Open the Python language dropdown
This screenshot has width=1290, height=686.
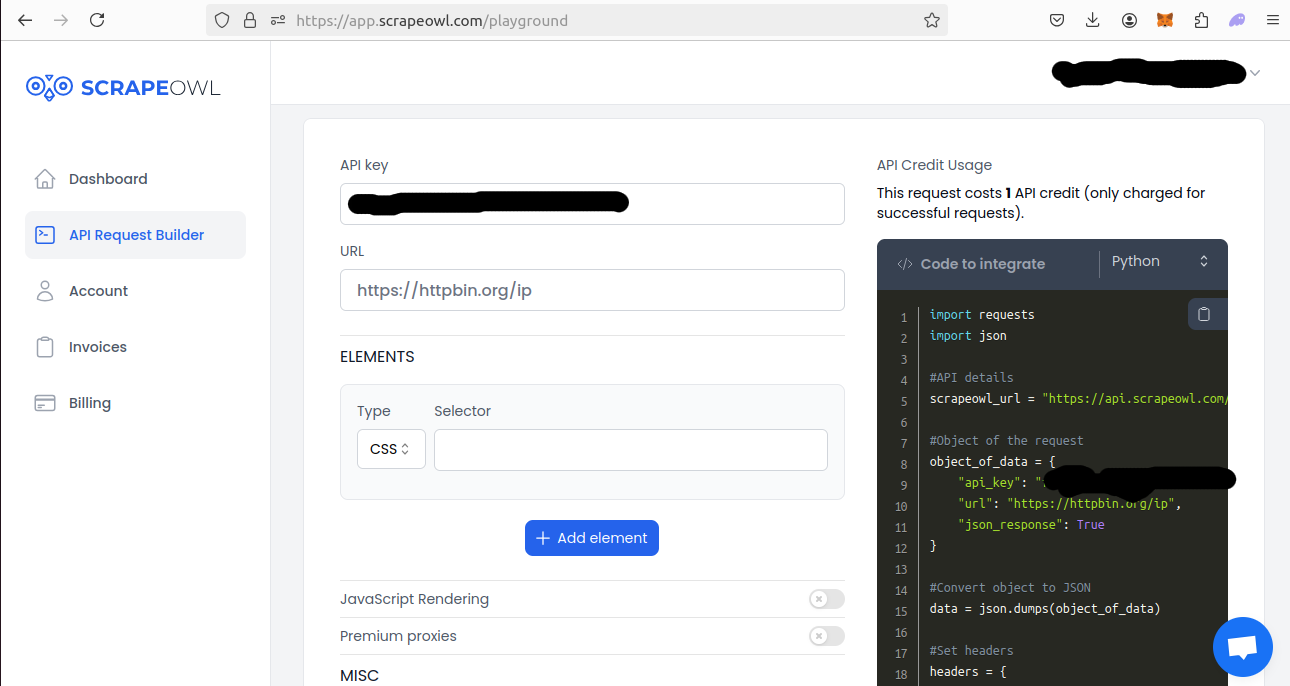point(1160,261)
